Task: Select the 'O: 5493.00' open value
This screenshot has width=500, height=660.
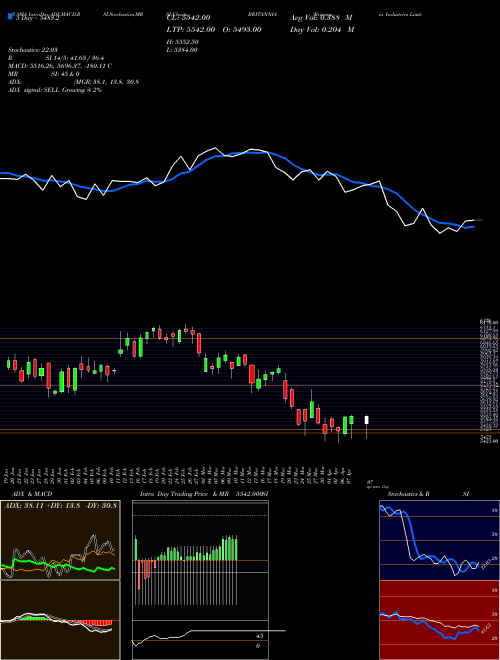Action: [241, 29]
